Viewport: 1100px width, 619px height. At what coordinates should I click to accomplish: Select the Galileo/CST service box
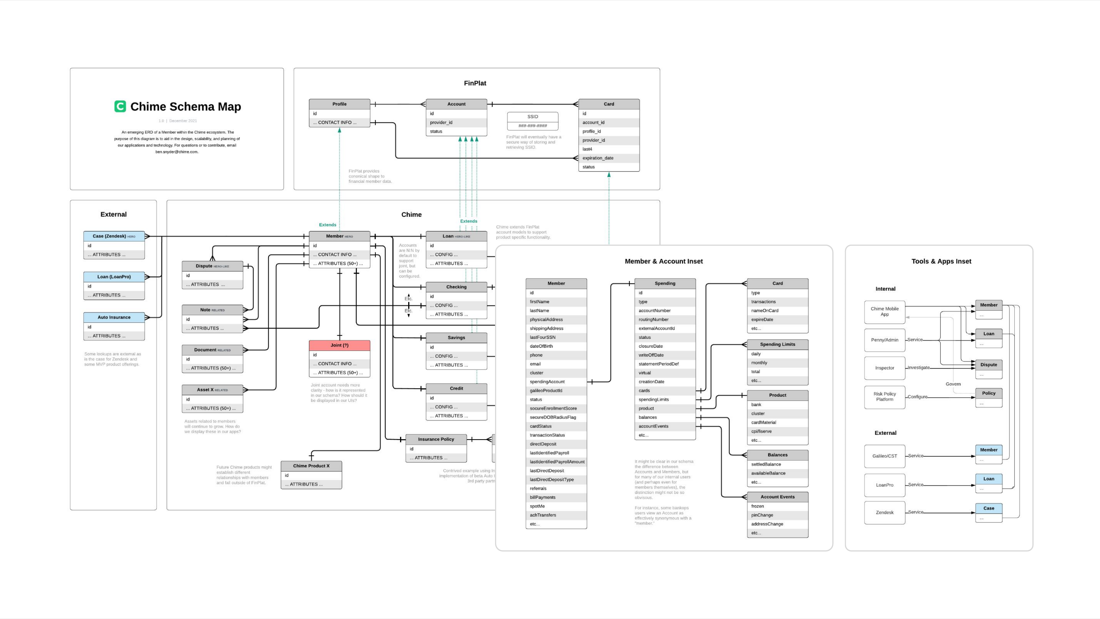click(884, 456)
